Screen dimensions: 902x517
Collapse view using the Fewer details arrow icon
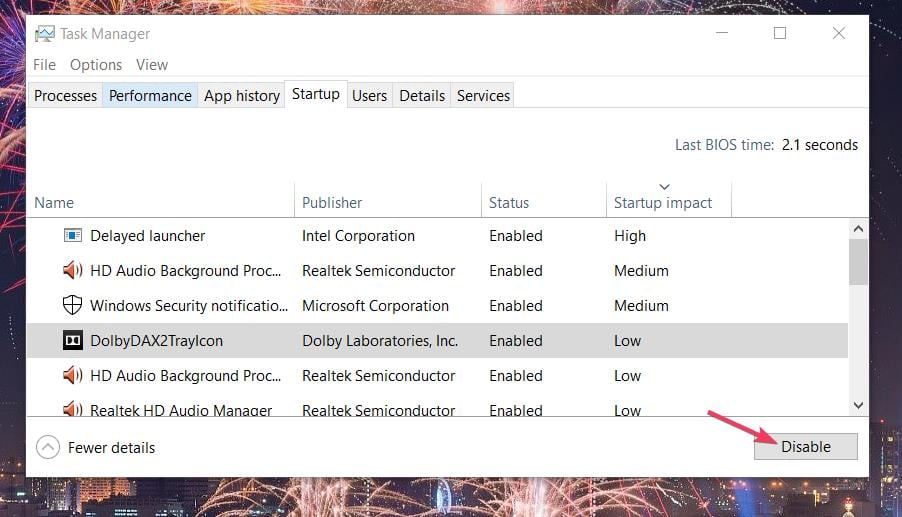[x=48, y=447]
